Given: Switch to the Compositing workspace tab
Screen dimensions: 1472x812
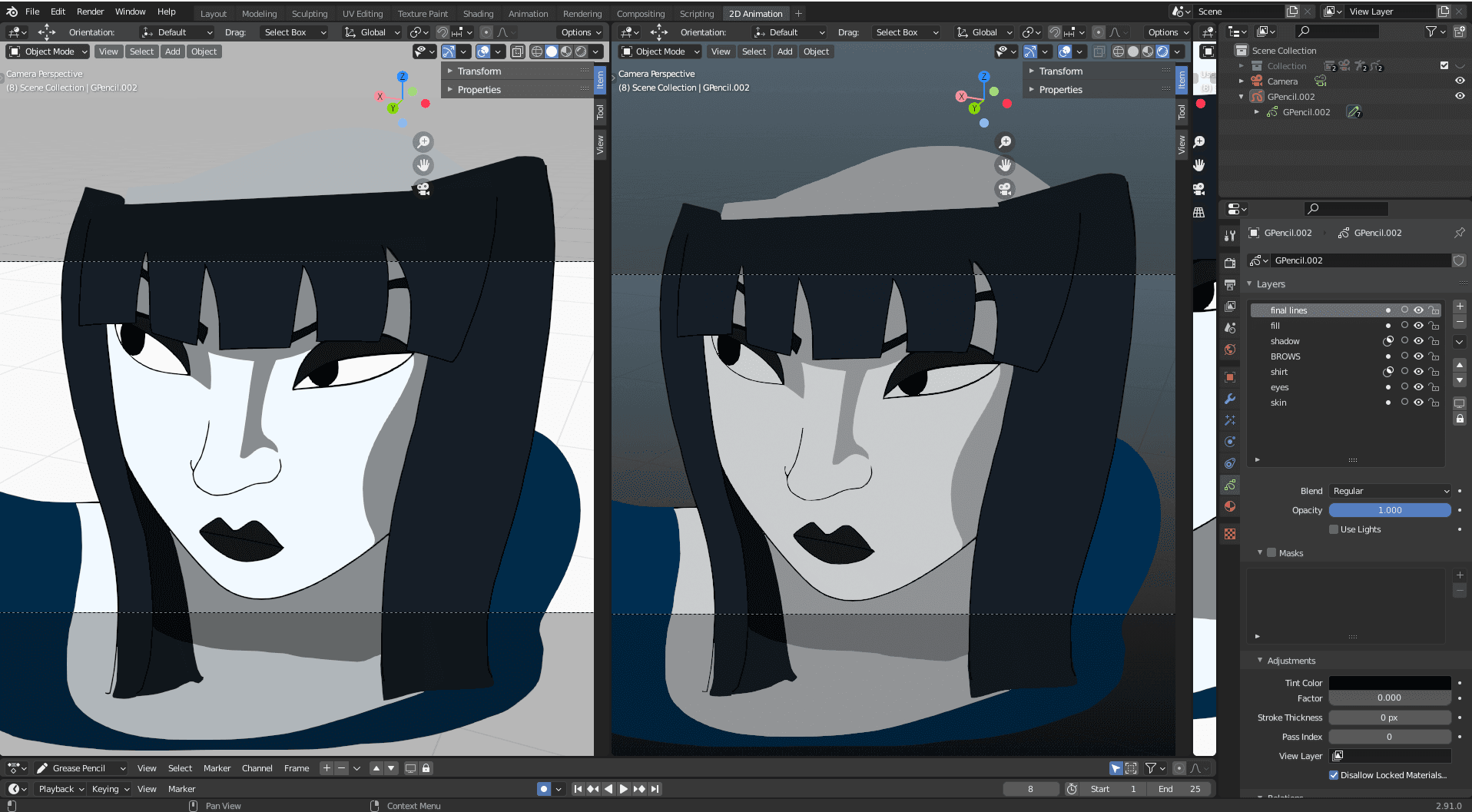Looking at the screenshot, I should [641, 14].
